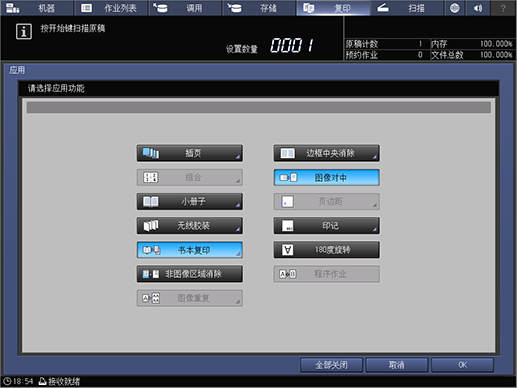Open the 机器 (Machine) tab
The width and height of the screenshot is (517, 388).
coord(37,8)
